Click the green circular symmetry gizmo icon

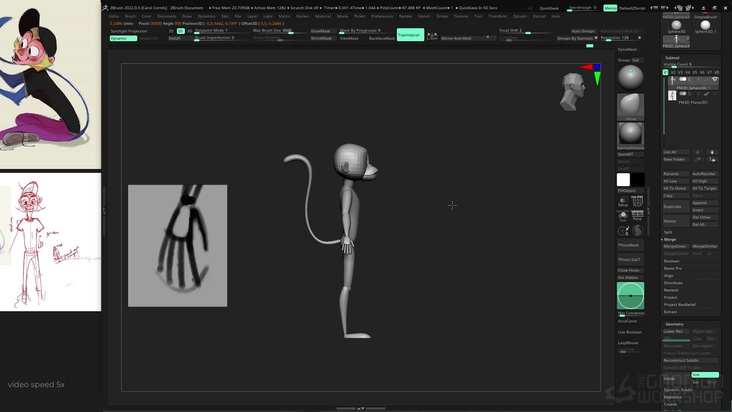630,296
